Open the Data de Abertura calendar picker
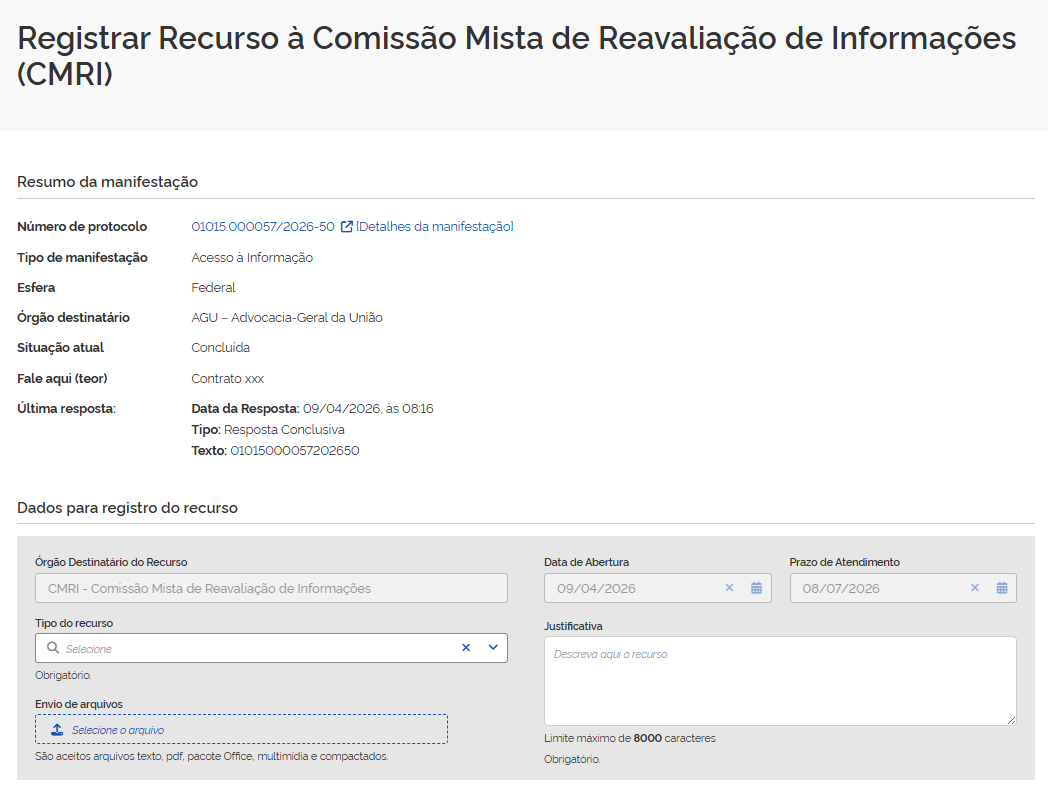This screenshot has height=786, width=1048. (x=757, y=588)
